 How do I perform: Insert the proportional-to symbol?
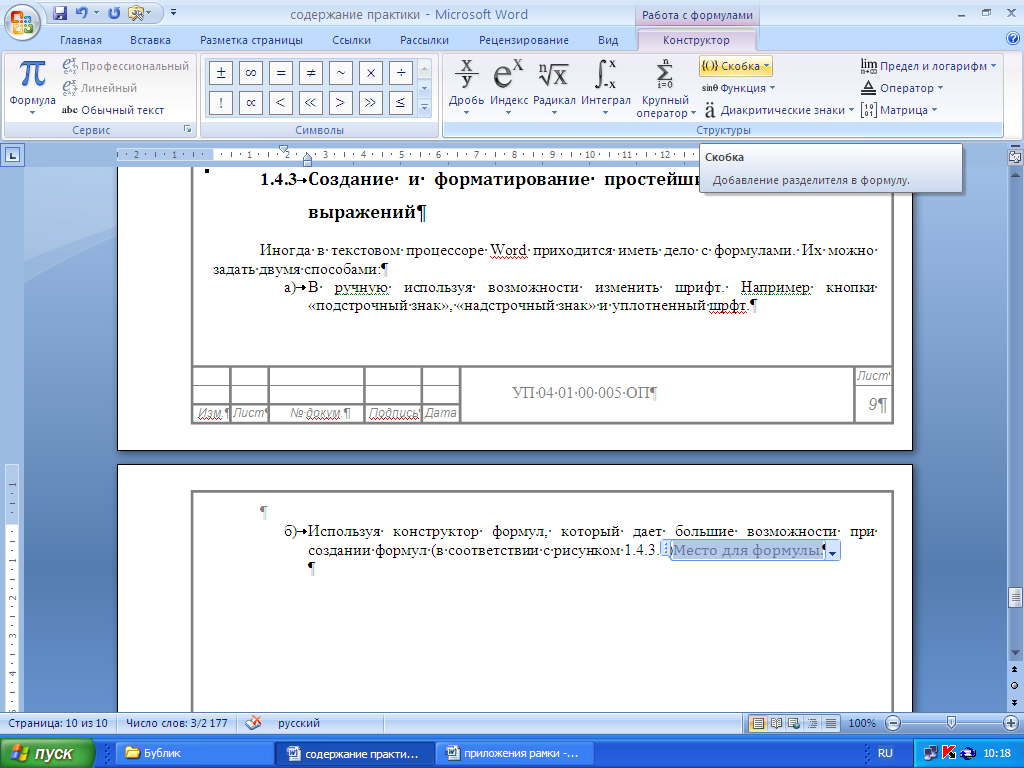[x=251, y=103]
